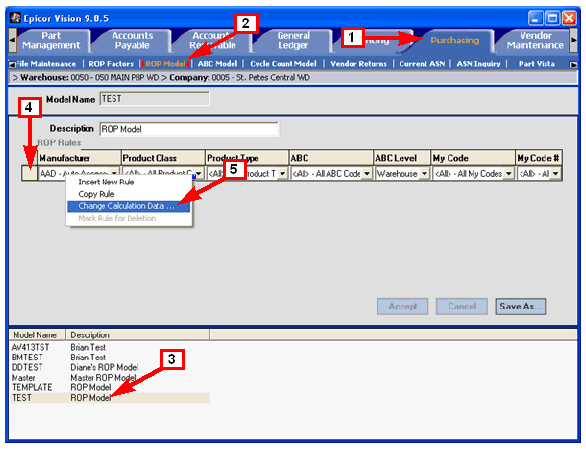Click Mark Rule For Deletion menu entry
The width and height of the screenshot is (586, 451).
[129, 218]
